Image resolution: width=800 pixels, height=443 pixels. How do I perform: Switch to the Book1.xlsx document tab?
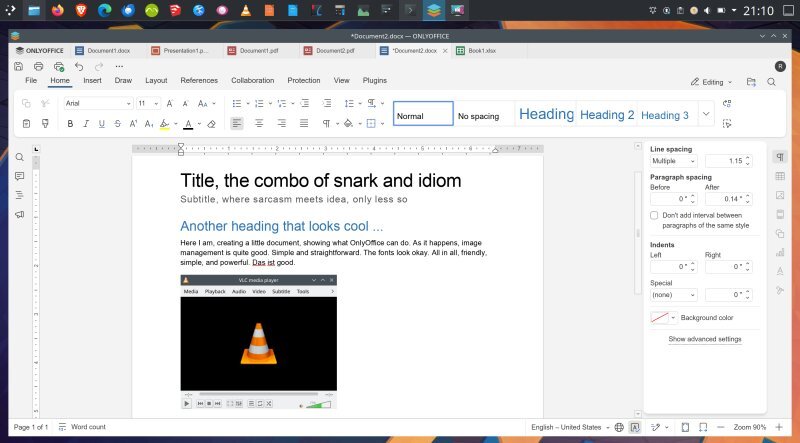click(482, 51)
